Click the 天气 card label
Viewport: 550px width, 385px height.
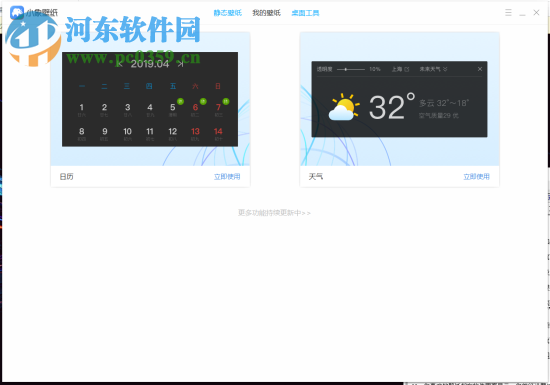click(316, 176)
